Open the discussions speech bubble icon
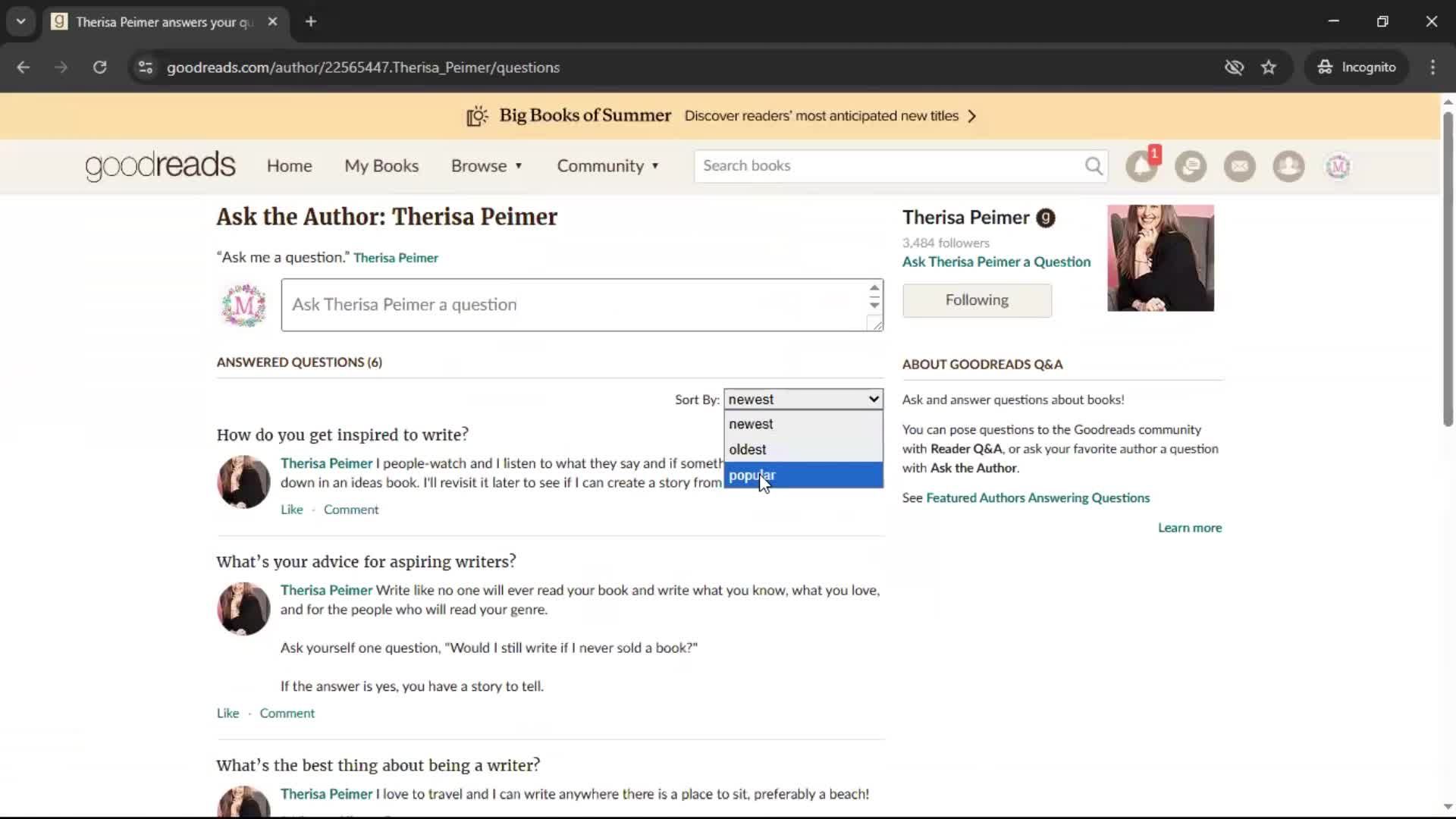 click(x=1191, y=166)
